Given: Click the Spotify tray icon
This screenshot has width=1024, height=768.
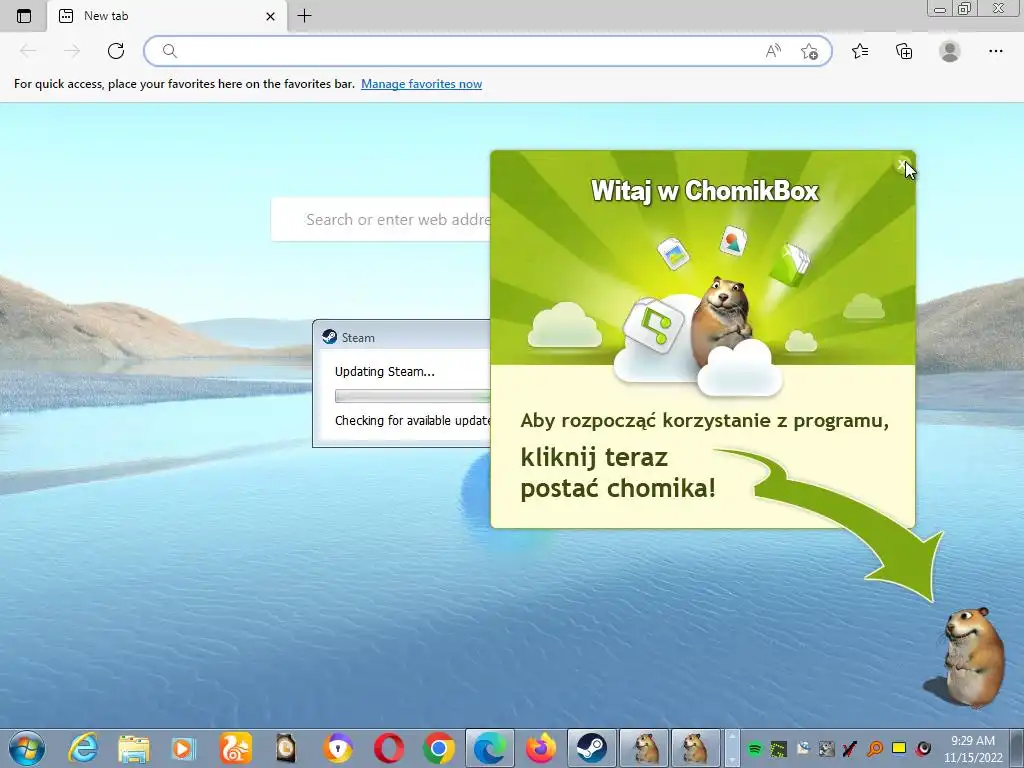Looking at the screenshot, I should 754,749.
